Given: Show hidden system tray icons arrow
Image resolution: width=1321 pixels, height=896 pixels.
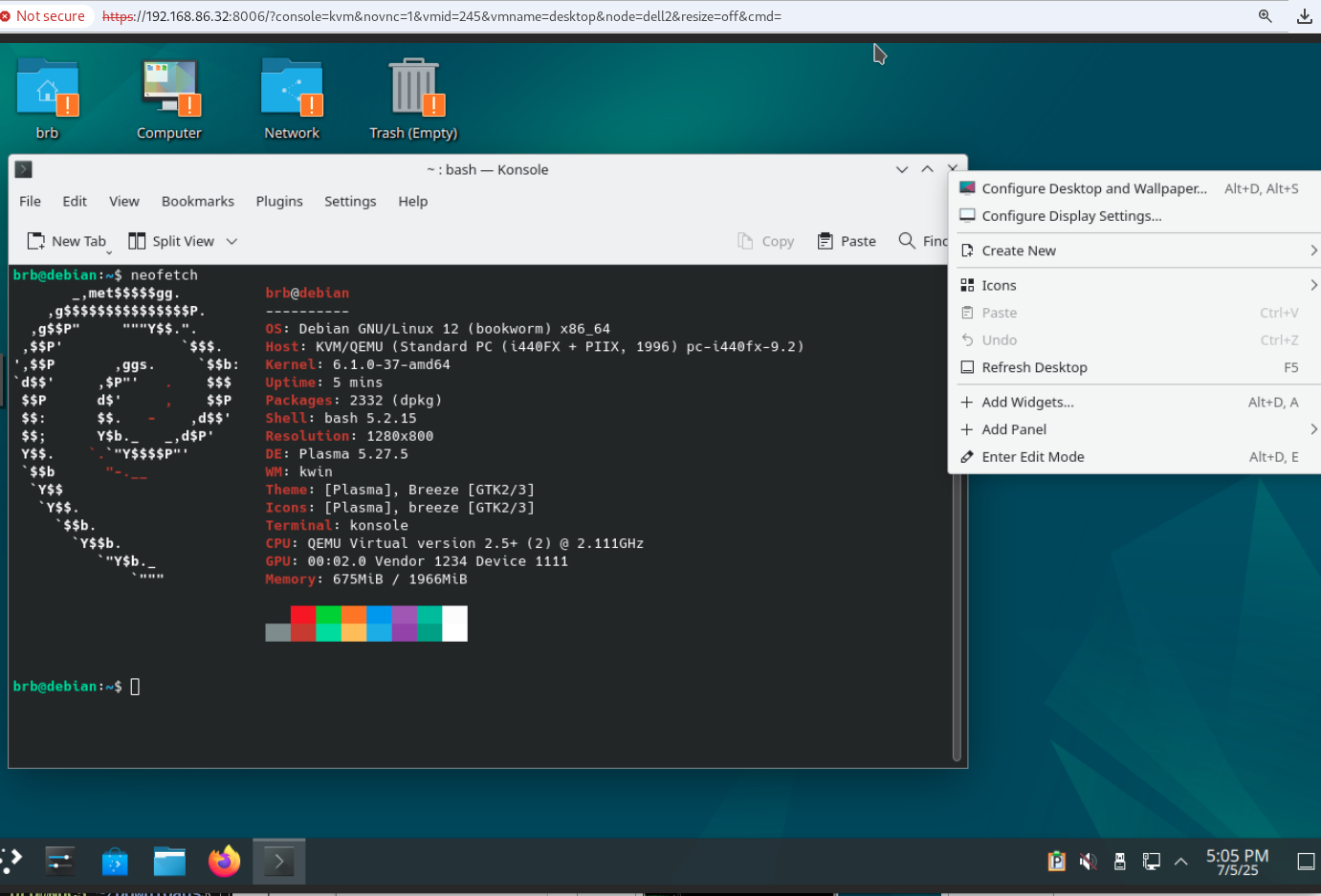Looking at the screenshot, I should [1181, 862].
